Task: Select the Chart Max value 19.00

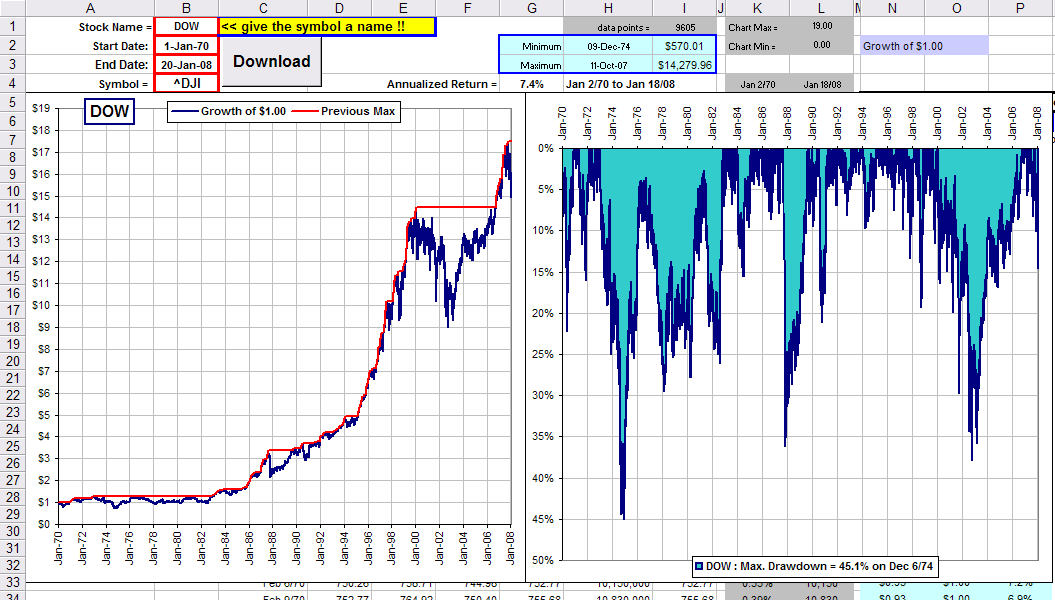Action: (822, 26)
